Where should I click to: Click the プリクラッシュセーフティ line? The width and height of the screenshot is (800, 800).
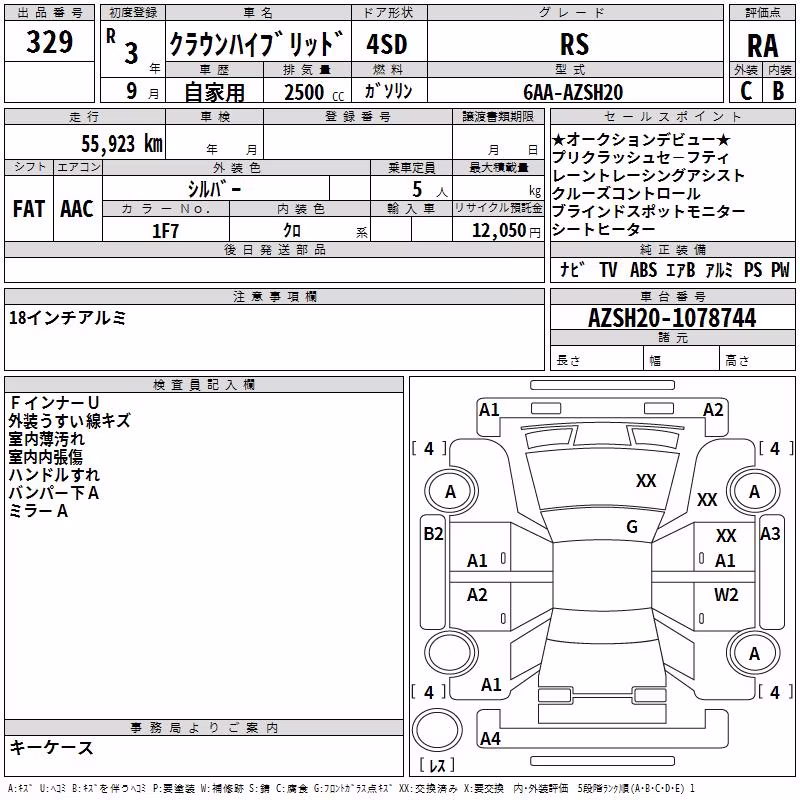pos(640,157)
